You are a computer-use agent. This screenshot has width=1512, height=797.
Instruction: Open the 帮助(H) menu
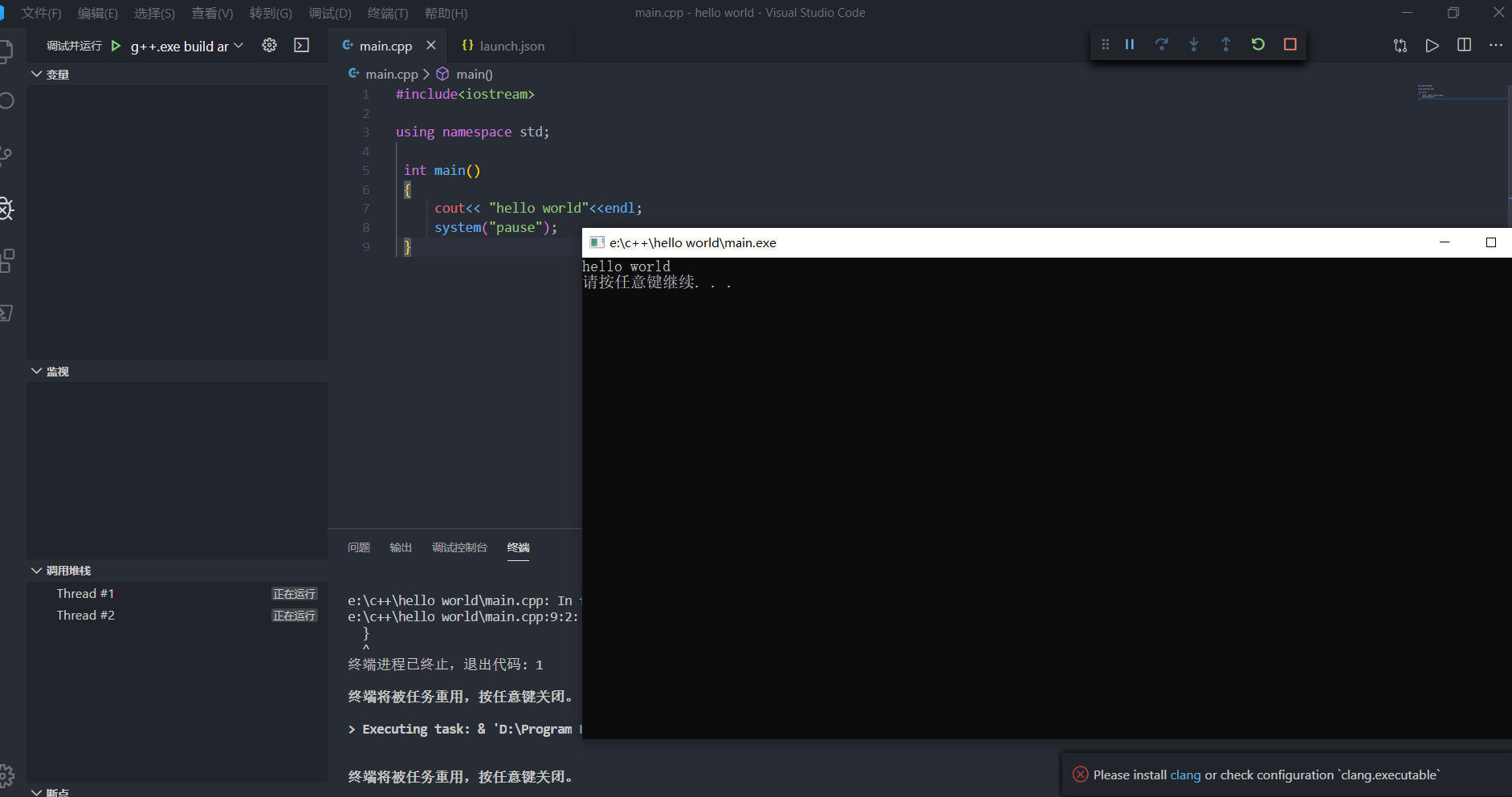[446, 13]
